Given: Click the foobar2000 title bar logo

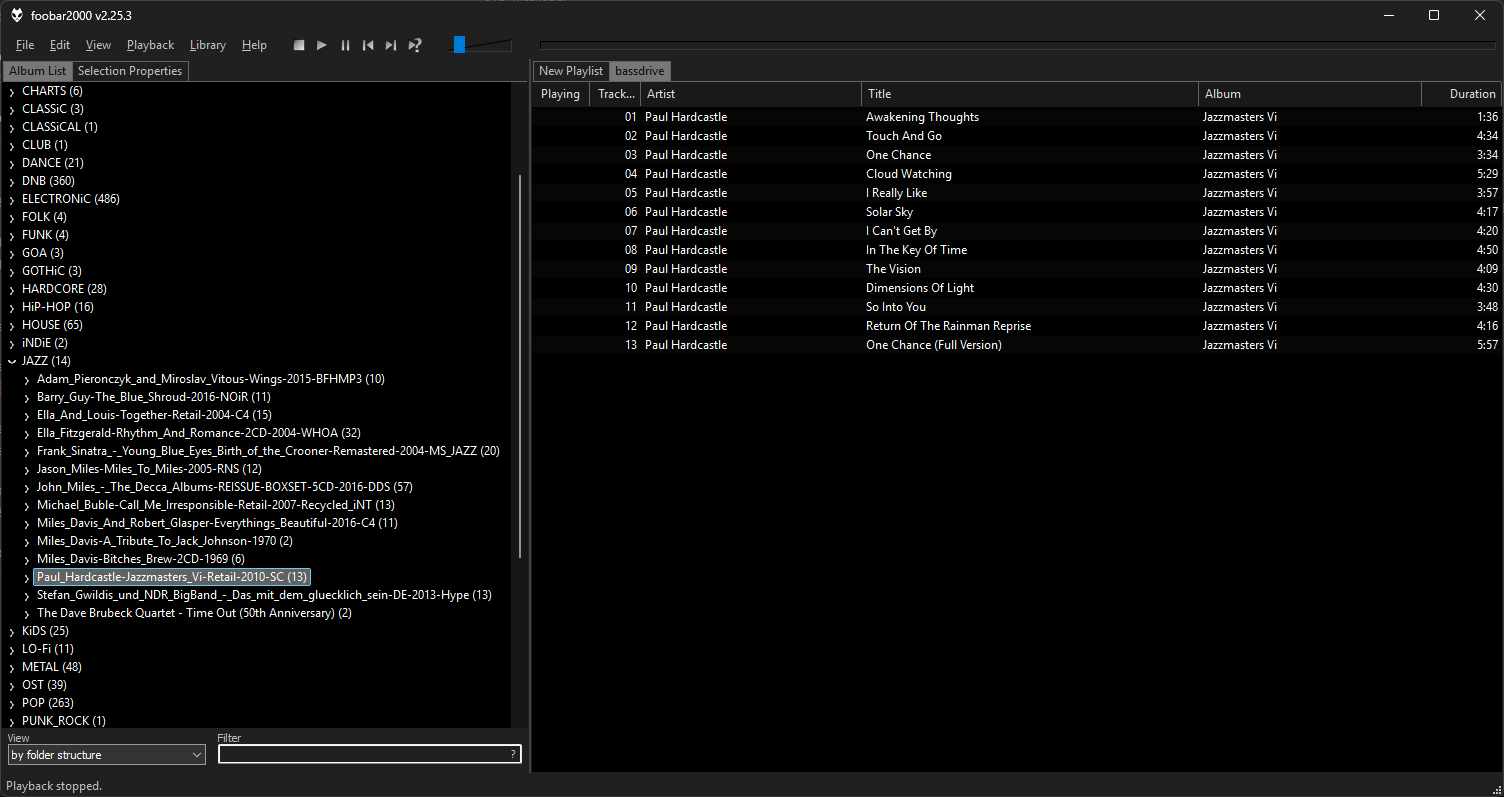Looking at the screenshot, I should [x=17, y=15].
